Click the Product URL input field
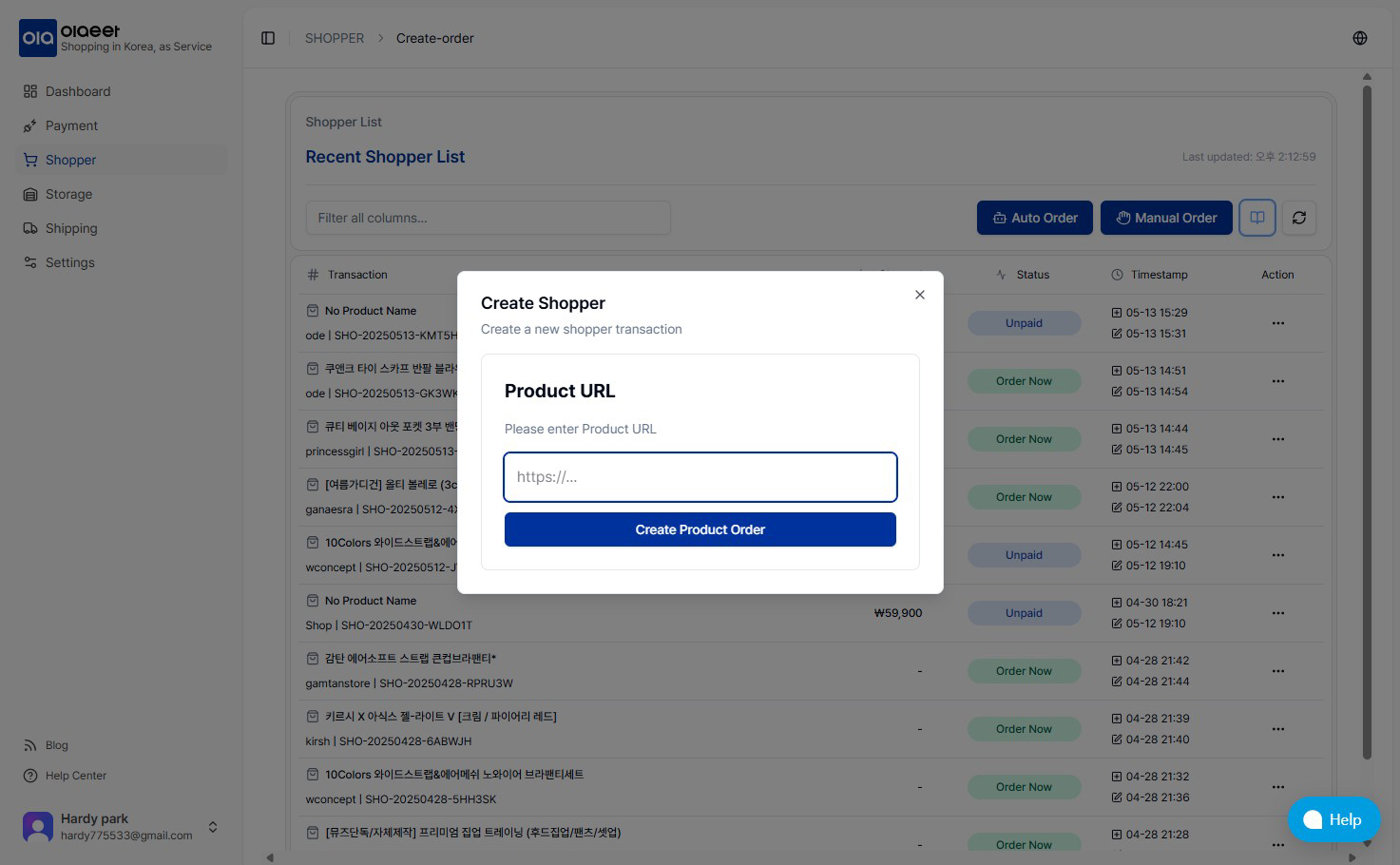Image resolution: width=1400 pixels, height=865 pixels. click(x=700, y=477)
